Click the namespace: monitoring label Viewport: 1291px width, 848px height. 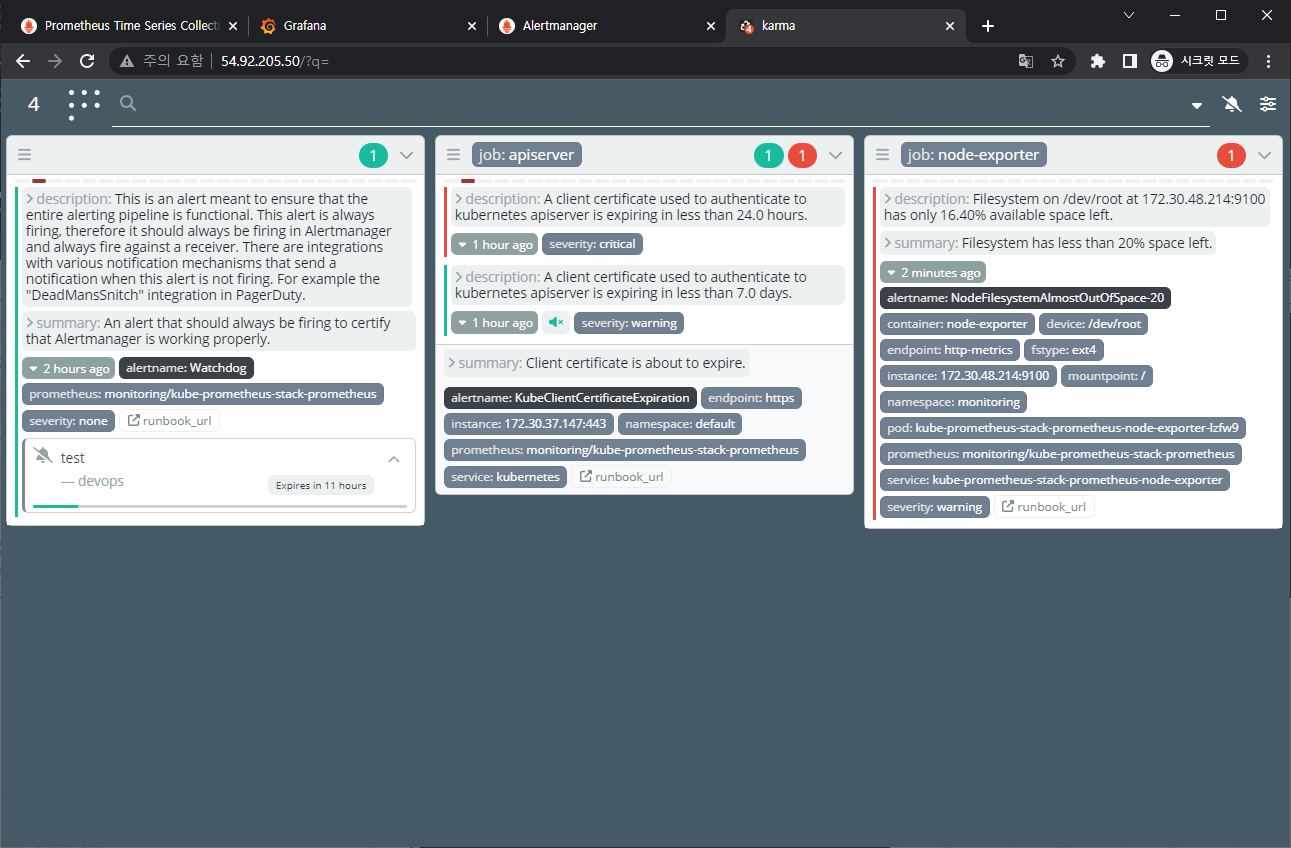tap(954, 402)
